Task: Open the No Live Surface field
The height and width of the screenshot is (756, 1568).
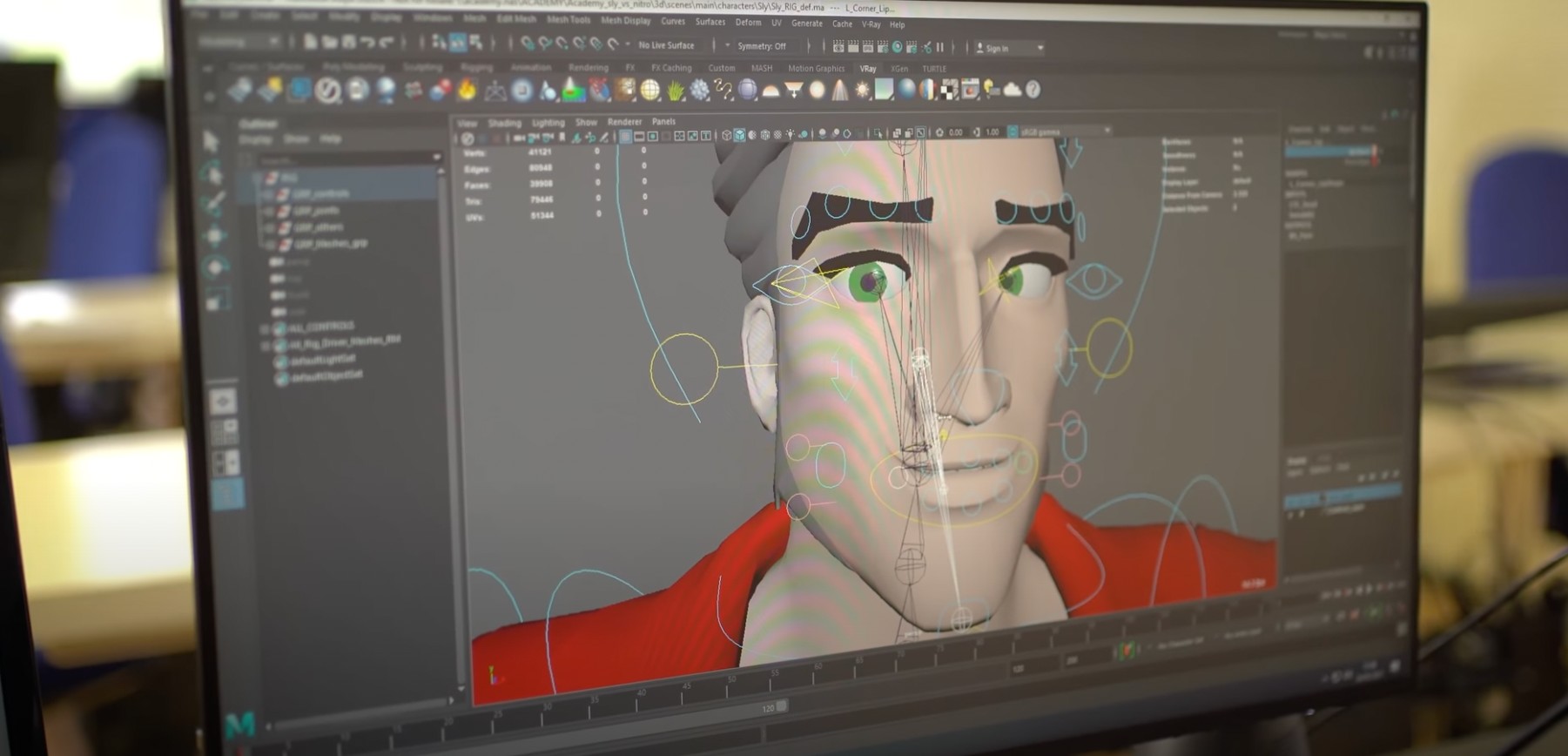Action: pyautogui.click(x=666, y=45)
